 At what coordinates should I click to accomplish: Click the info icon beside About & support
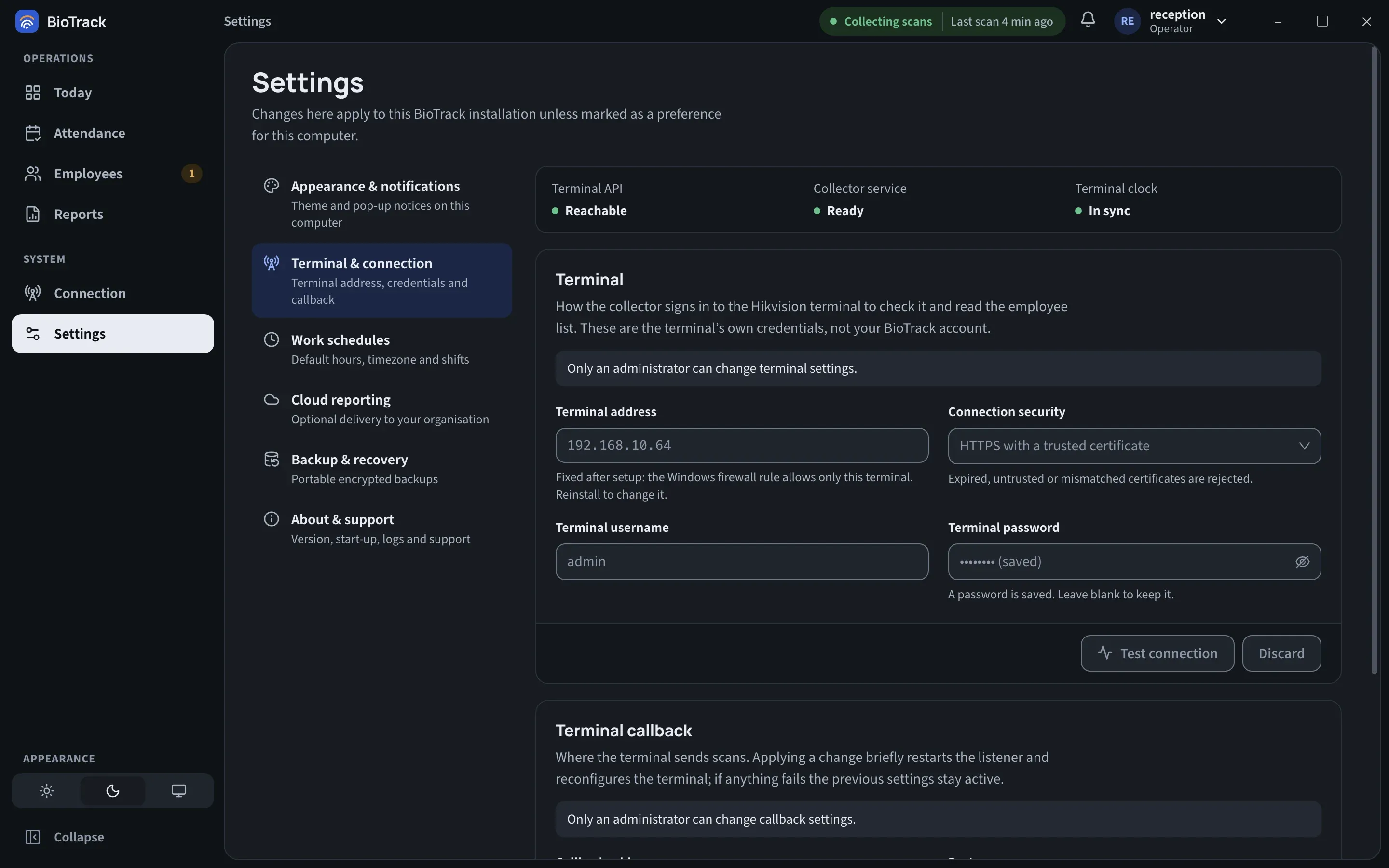(x=272, y=519)
